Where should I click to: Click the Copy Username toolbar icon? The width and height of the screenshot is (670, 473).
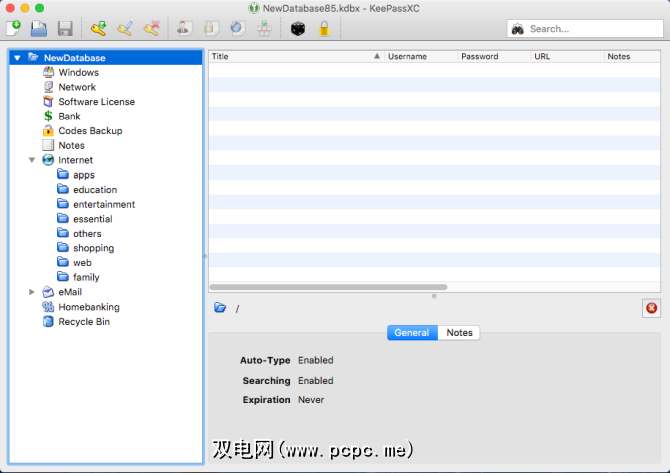(184, 29)
